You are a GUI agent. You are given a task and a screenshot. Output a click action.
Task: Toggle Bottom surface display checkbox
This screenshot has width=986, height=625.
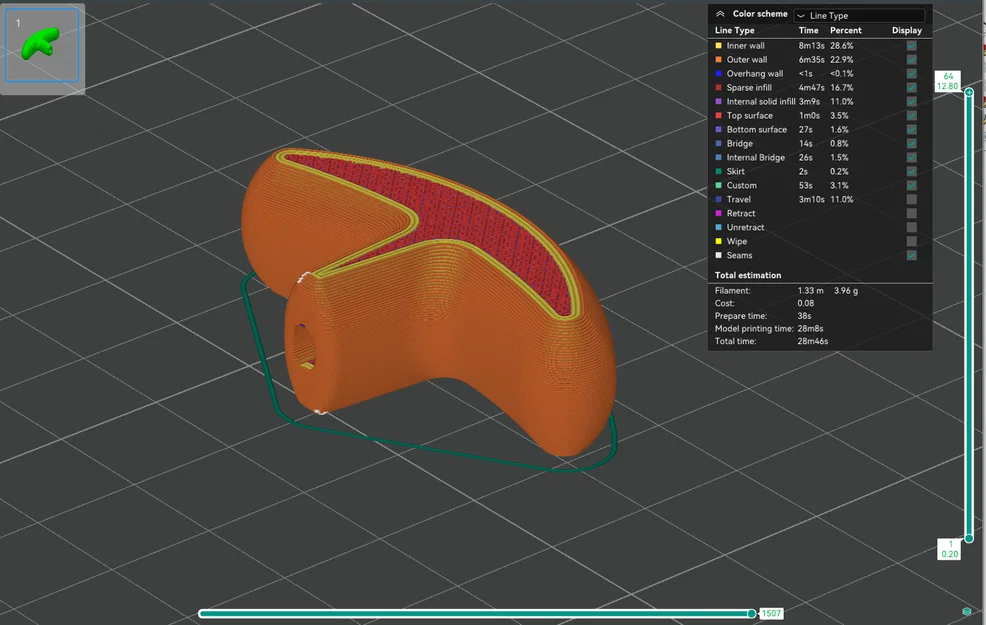coord(911,130)
